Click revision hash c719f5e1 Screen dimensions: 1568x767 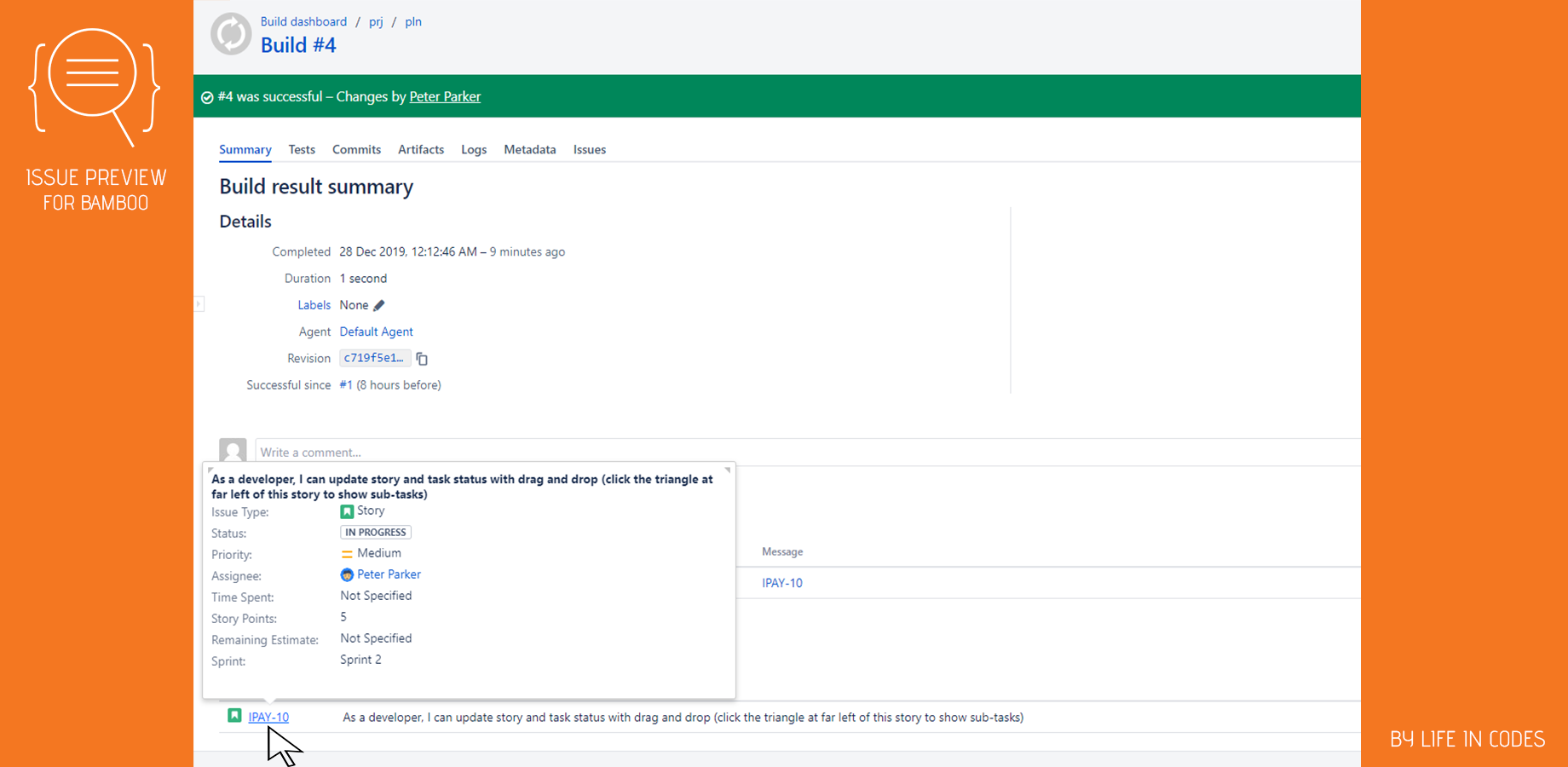[375, 359]
